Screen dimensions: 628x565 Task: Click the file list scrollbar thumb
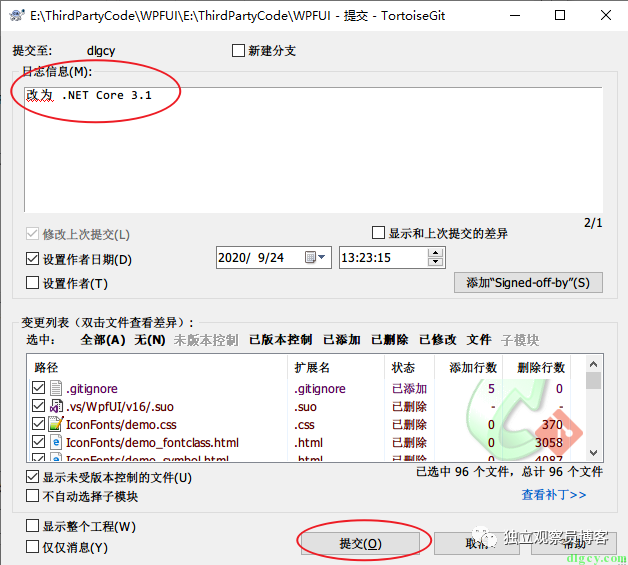(x=594, y=380)
